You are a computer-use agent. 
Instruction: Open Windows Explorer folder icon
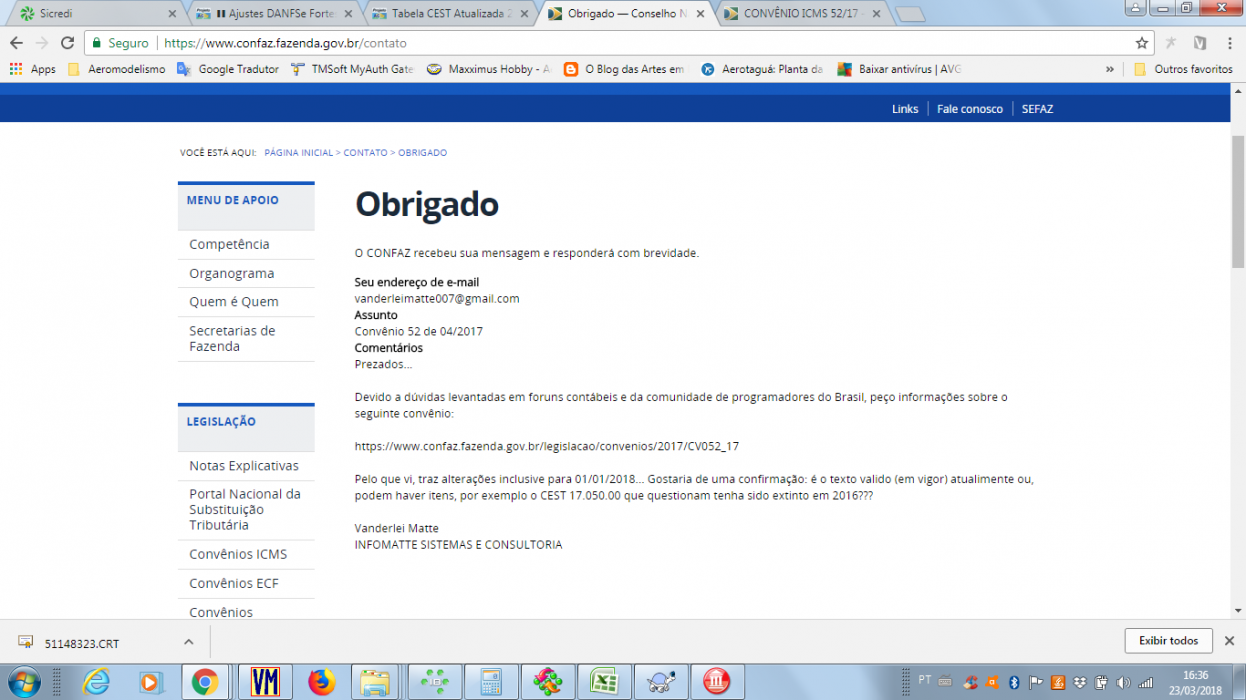375,682
